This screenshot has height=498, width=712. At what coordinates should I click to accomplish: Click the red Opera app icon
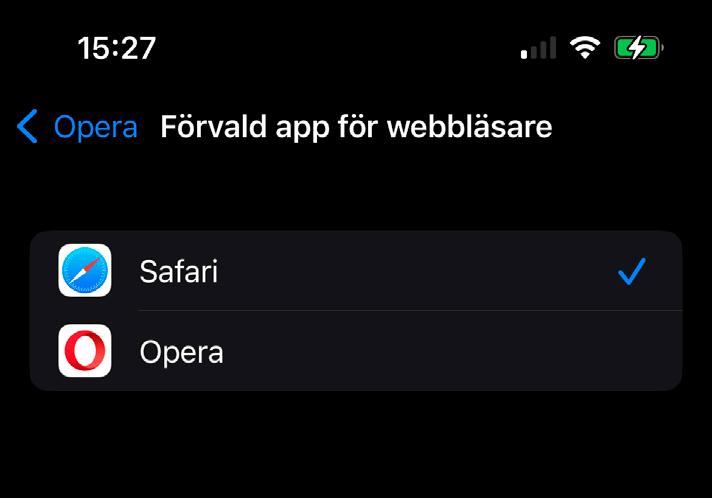click(85, 350)
